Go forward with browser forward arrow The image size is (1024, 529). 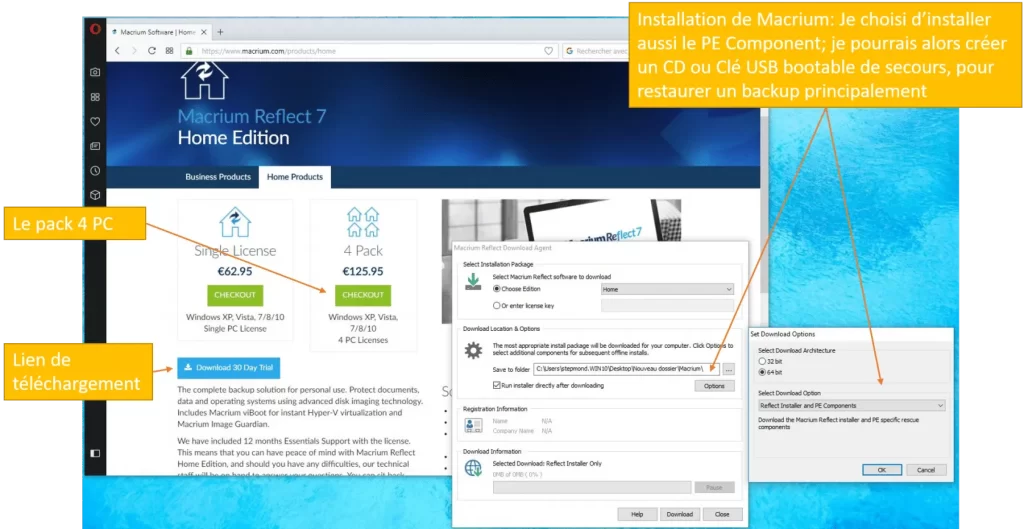[x=134, y=50]
